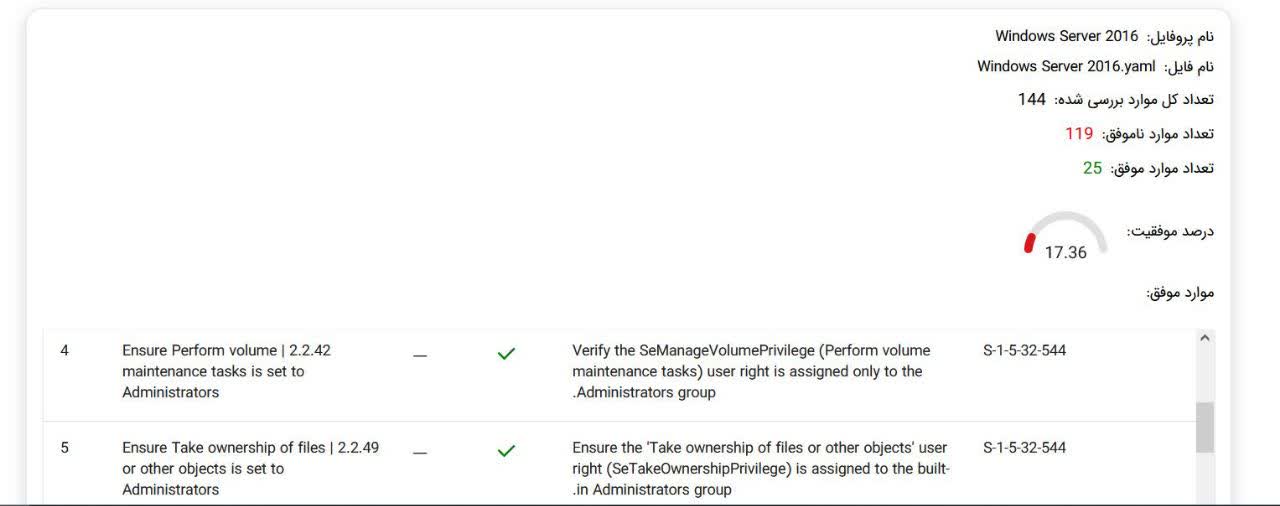Screen dimensions: 1280x506
Task: Click the SeTakeOwnershipPrivilege description text
Action: click(x=760, y=468)
